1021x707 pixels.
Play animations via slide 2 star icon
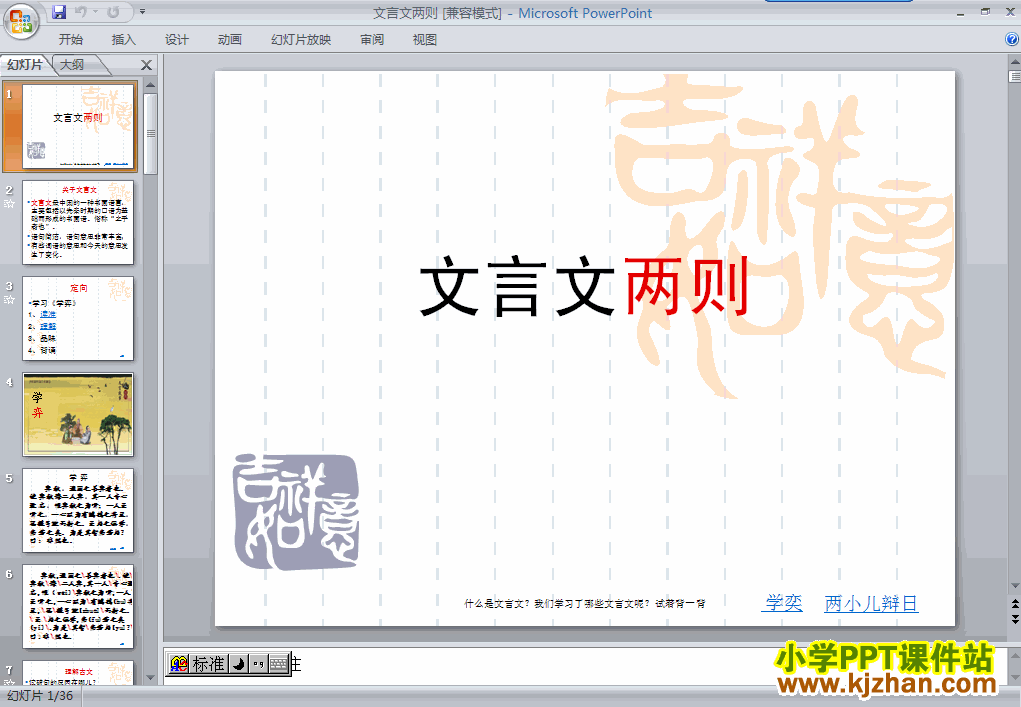click(9, 204)
